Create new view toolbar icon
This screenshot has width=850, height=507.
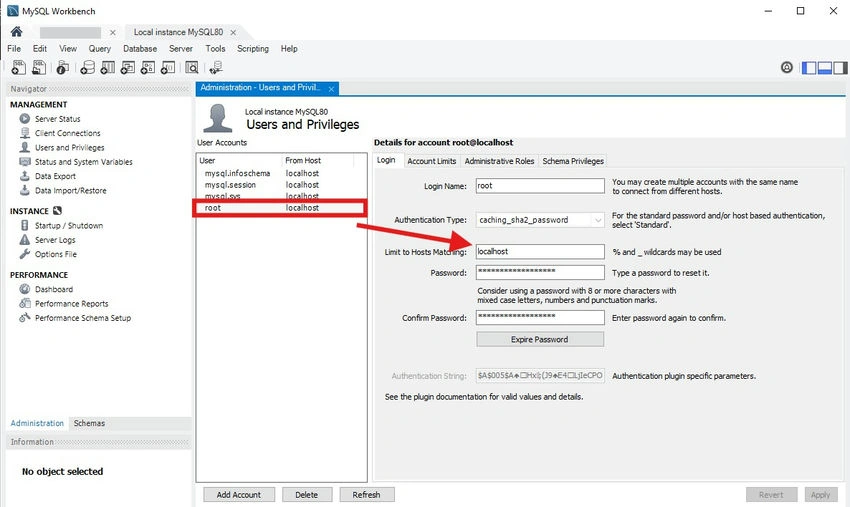click(127, 67)
